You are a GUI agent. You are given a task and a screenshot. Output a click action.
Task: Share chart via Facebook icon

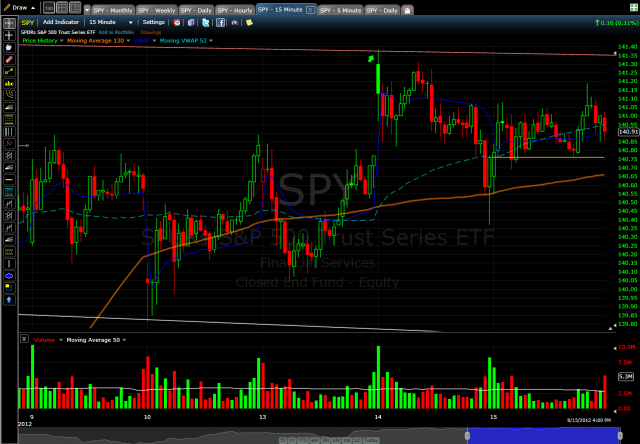click(x=220, y=22)
